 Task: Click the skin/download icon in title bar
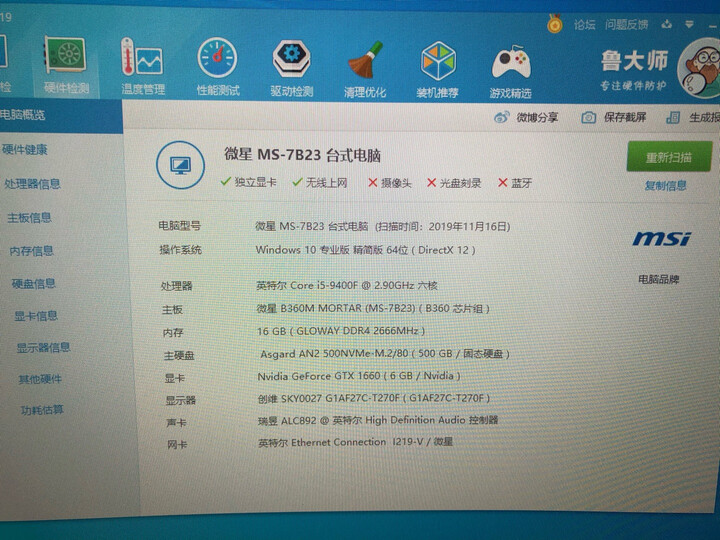point(666,25)
